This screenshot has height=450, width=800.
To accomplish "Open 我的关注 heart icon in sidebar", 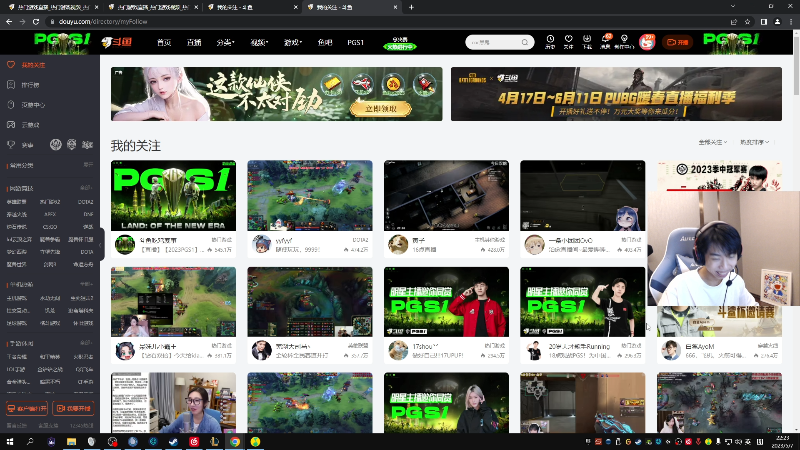I will click(x=11, y=65).
